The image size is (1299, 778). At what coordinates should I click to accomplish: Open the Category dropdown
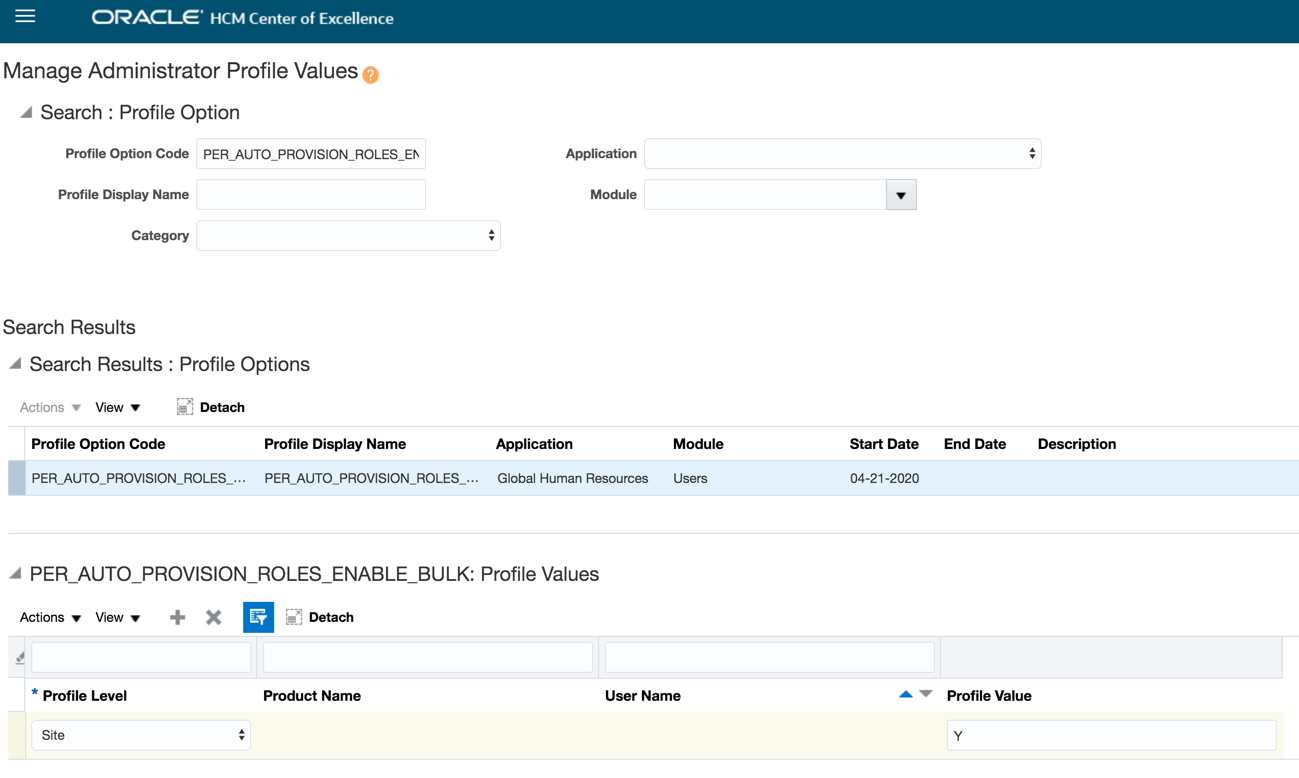pyautogui.click(x=348, y=236)
